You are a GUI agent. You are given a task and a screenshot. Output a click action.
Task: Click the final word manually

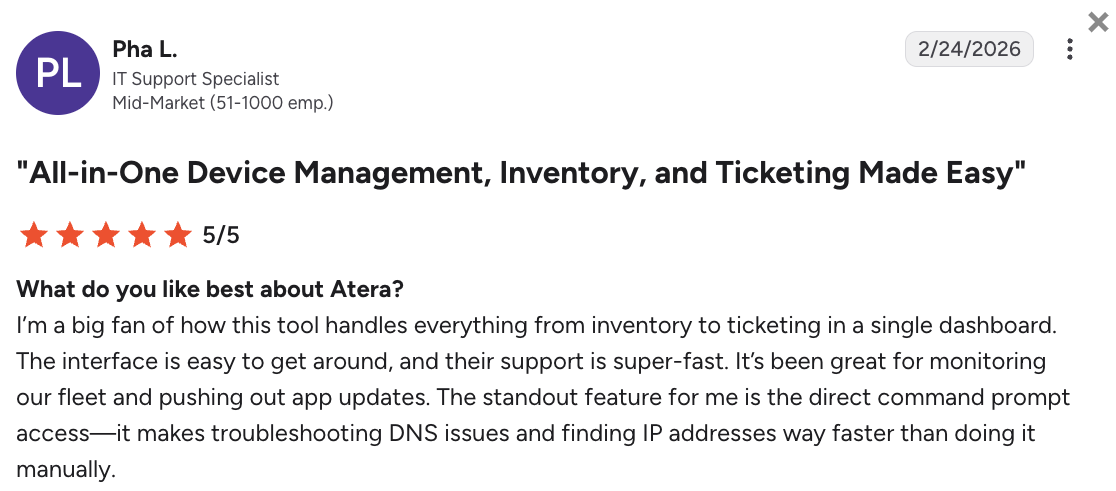click(65, 469)
